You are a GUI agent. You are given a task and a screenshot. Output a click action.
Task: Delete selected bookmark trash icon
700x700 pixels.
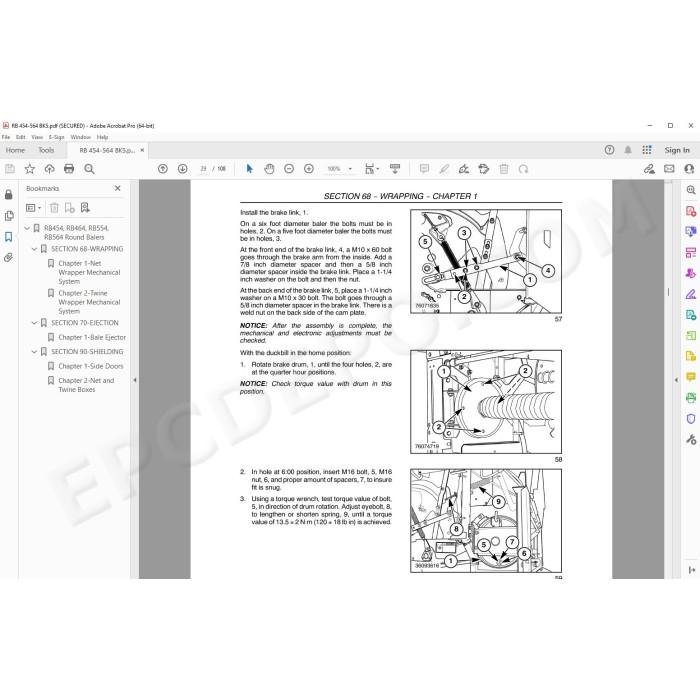54,208
